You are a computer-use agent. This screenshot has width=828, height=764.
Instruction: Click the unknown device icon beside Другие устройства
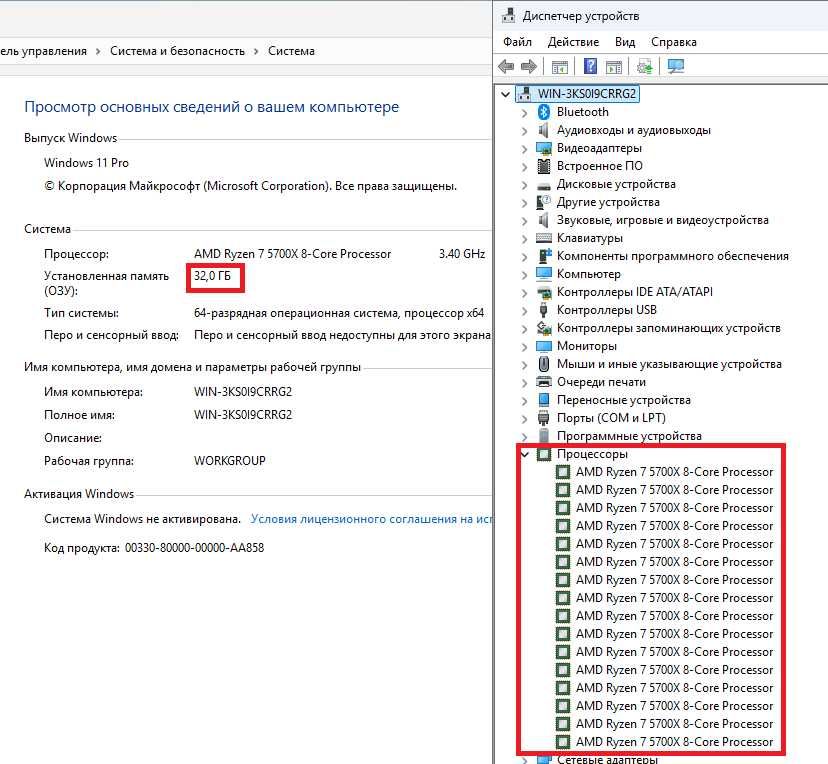[543, 202]
